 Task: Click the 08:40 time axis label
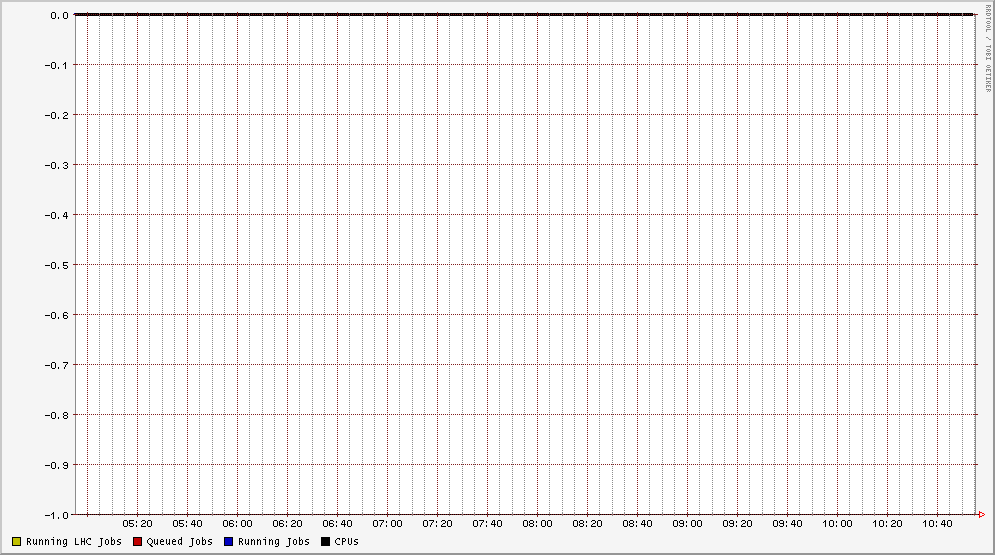point(638,524)
